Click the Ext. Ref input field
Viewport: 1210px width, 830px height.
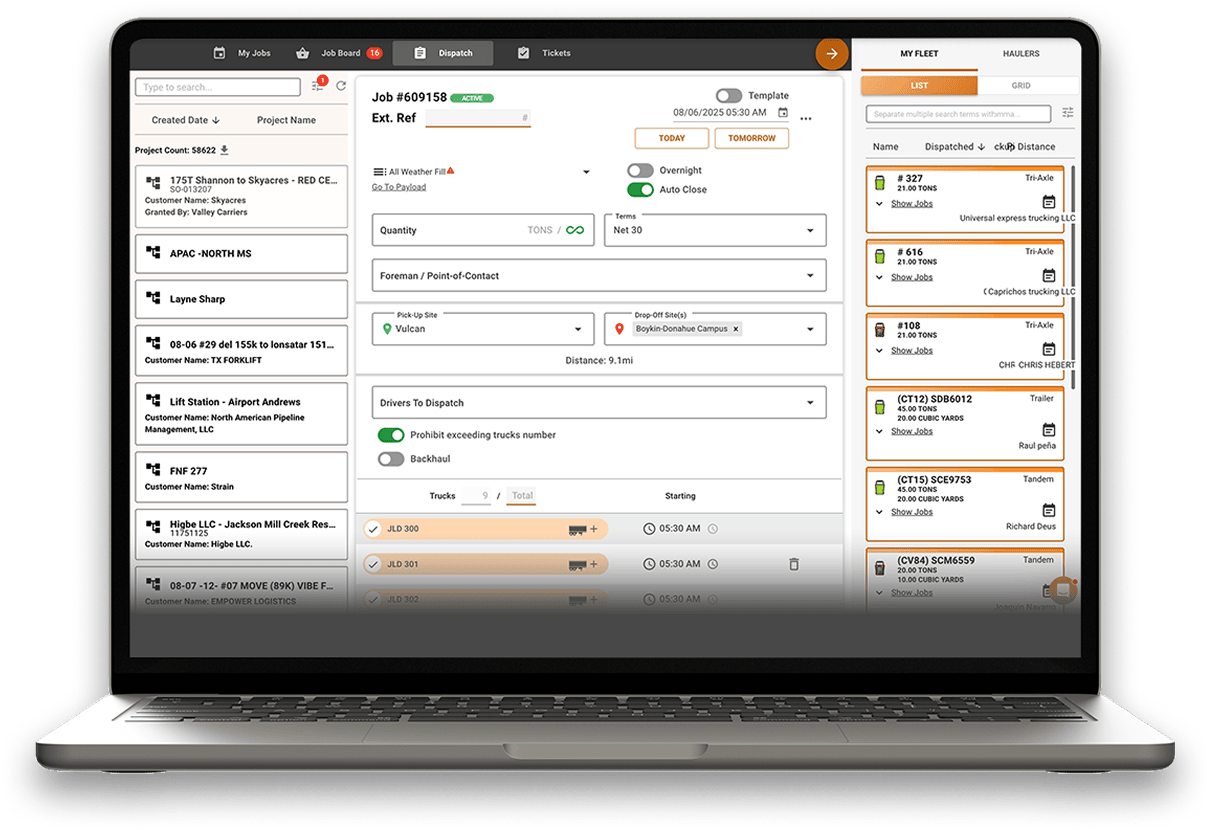click(478, 117)
